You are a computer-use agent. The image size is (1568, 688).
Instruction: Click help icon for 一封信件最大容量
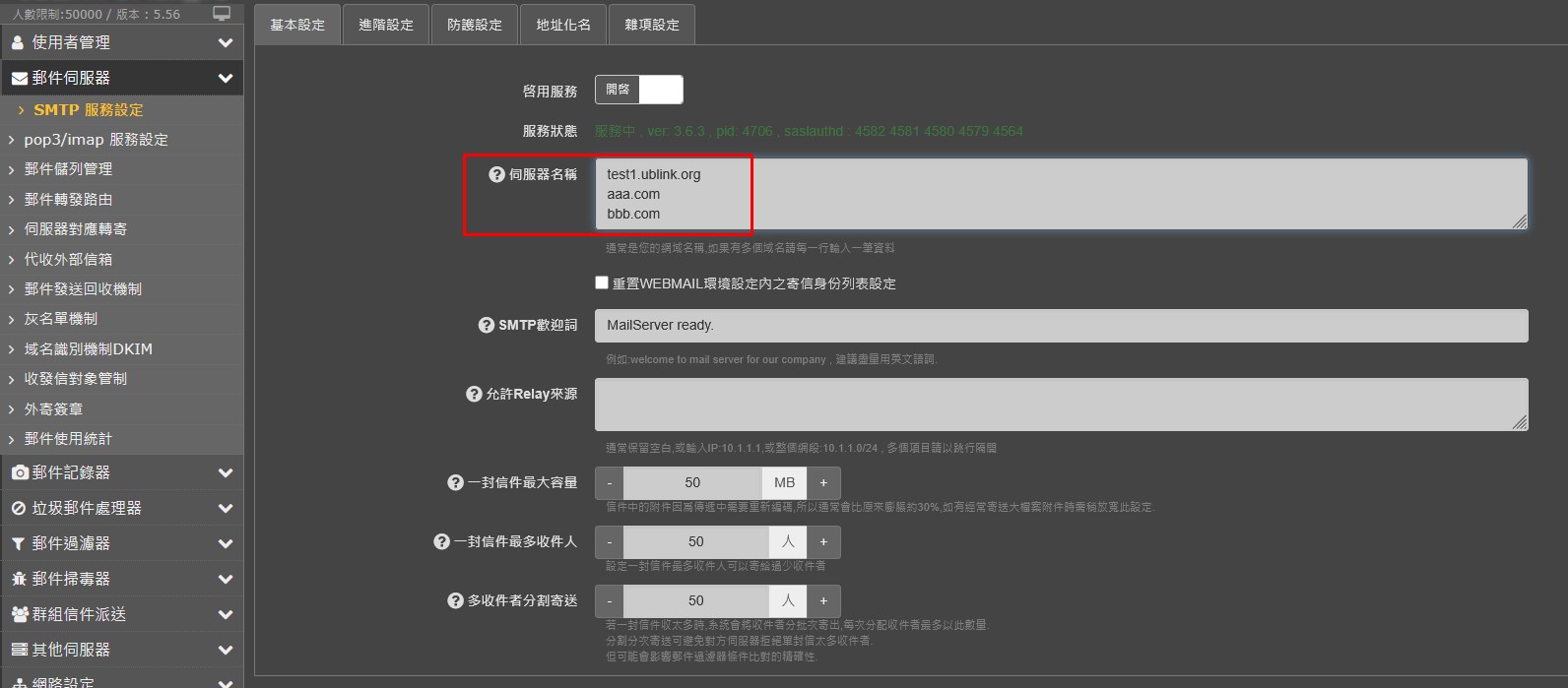(455, 482)
